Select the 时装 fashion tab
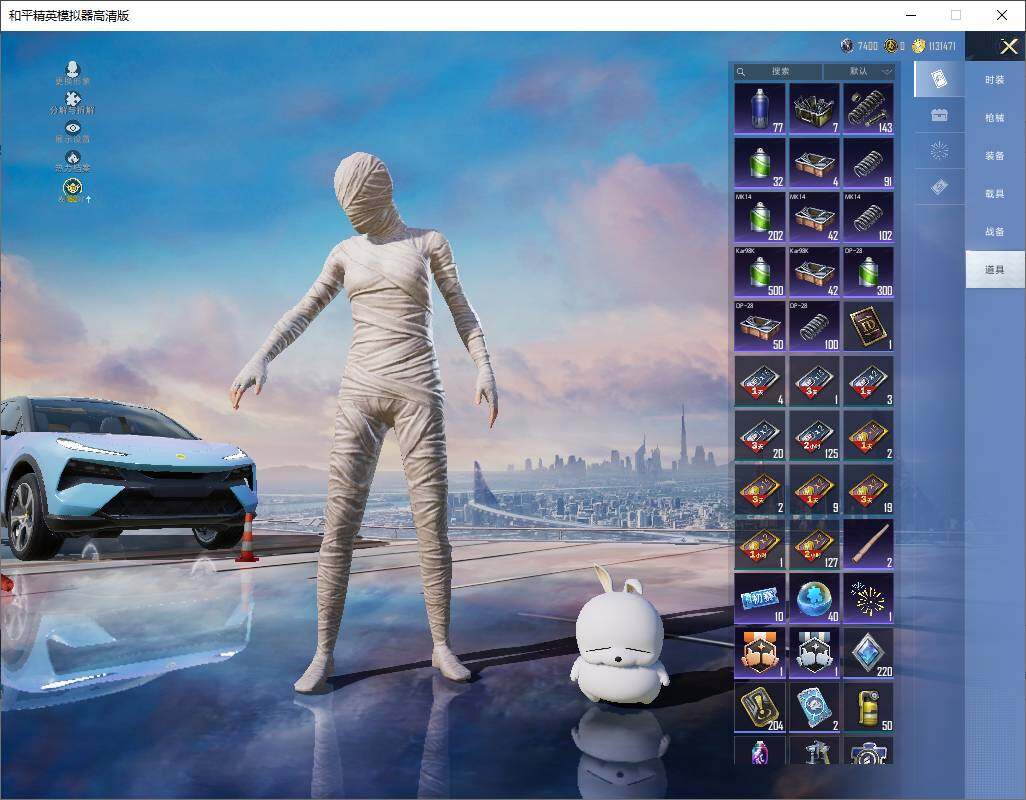The width and height of the screenshot is (1026, 800). tap(995, 80)
